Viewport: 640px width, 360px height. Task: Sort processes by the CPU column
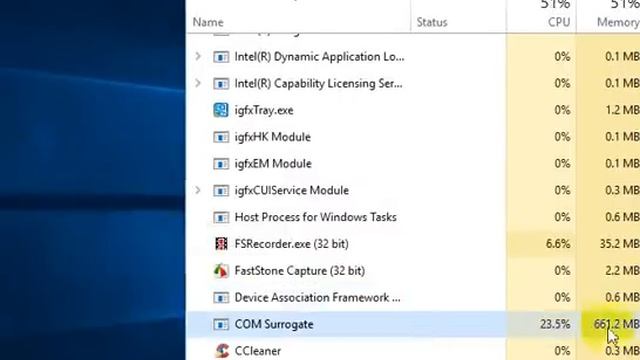tap(559, 22)
